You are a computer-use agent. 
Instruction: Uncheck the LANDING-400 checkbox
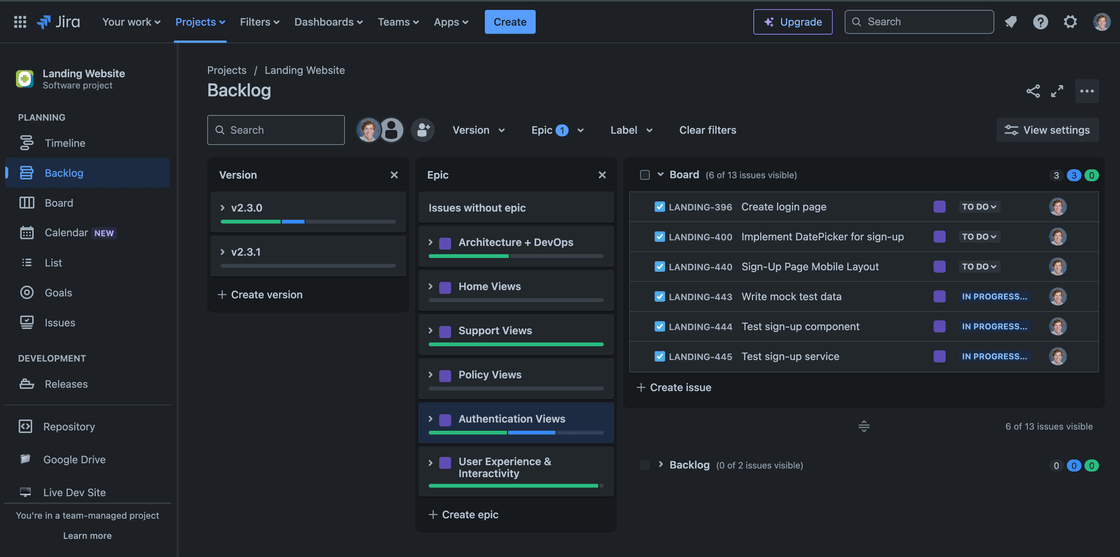pyautogui.click(x=660, y=236)
